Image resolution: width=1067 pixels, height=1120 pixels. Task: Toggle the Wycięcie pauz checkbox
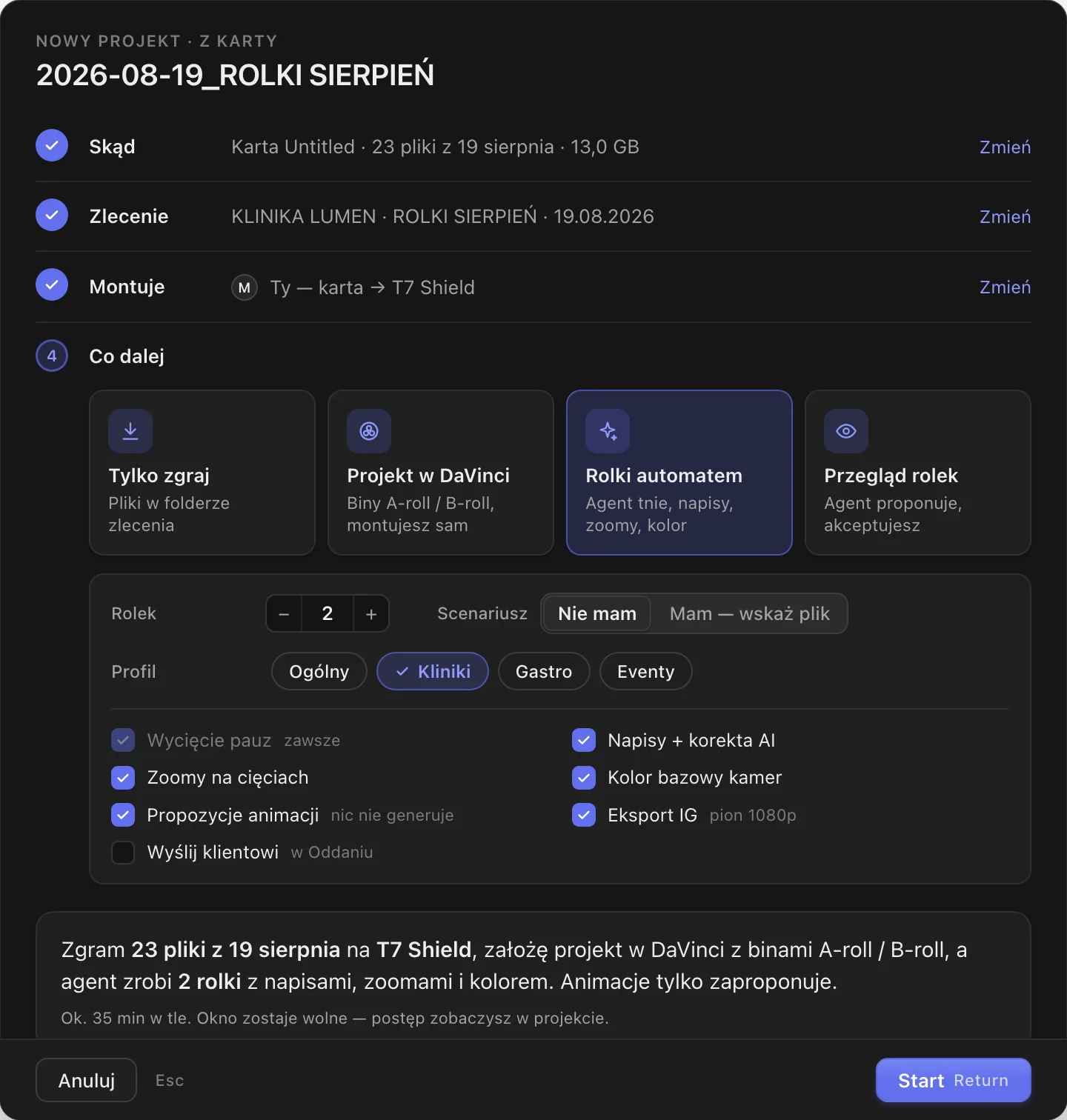(123, 740)
